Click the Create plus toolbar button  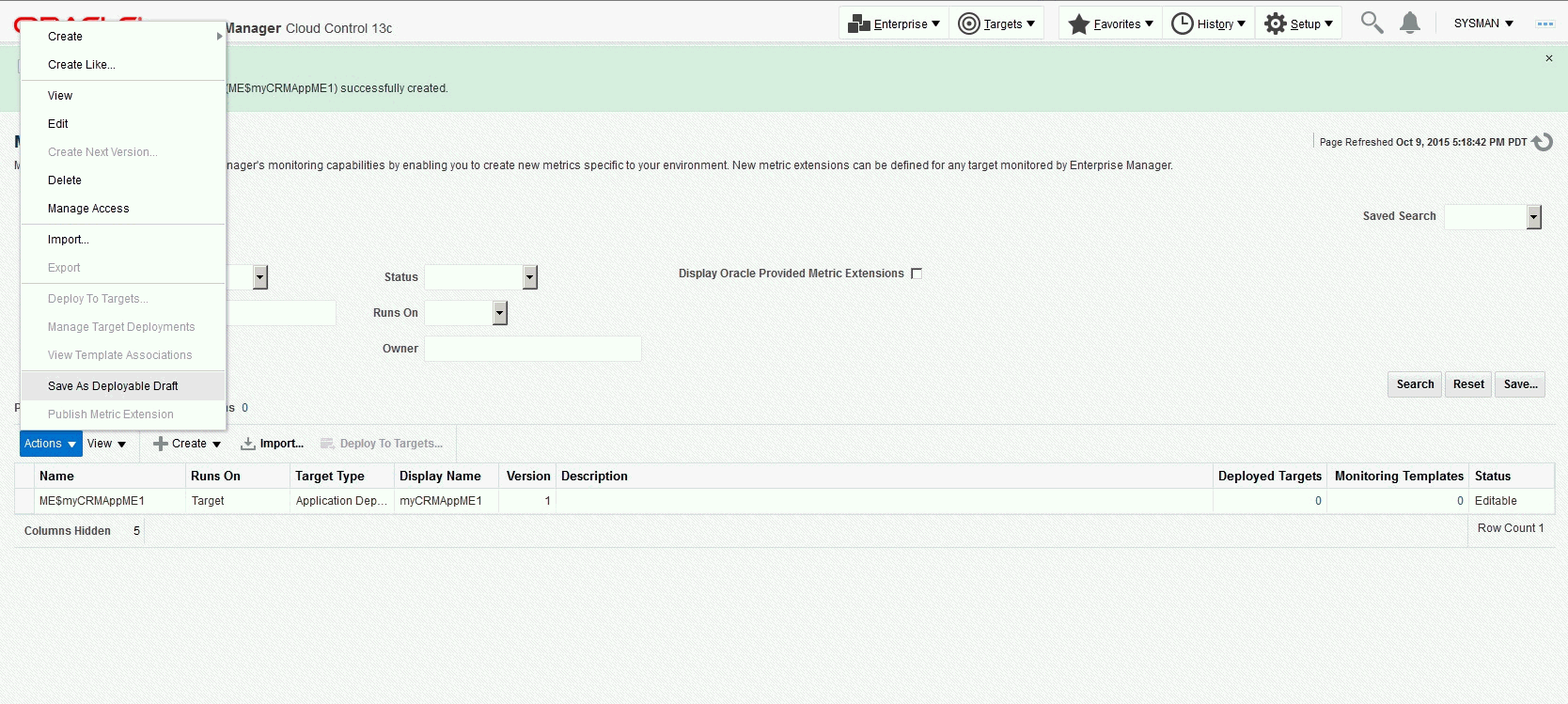point(187,444)
